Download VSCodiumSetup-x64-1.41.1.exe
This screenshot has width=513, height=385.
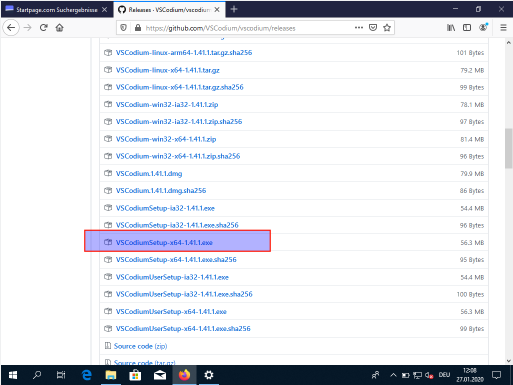point(164,242)
